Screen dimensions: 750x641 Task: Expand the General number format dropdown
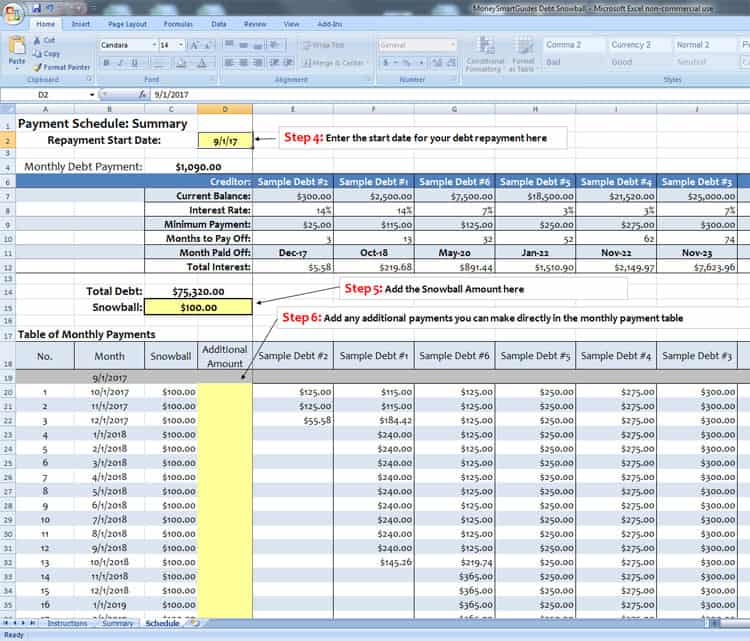[452, 45]
